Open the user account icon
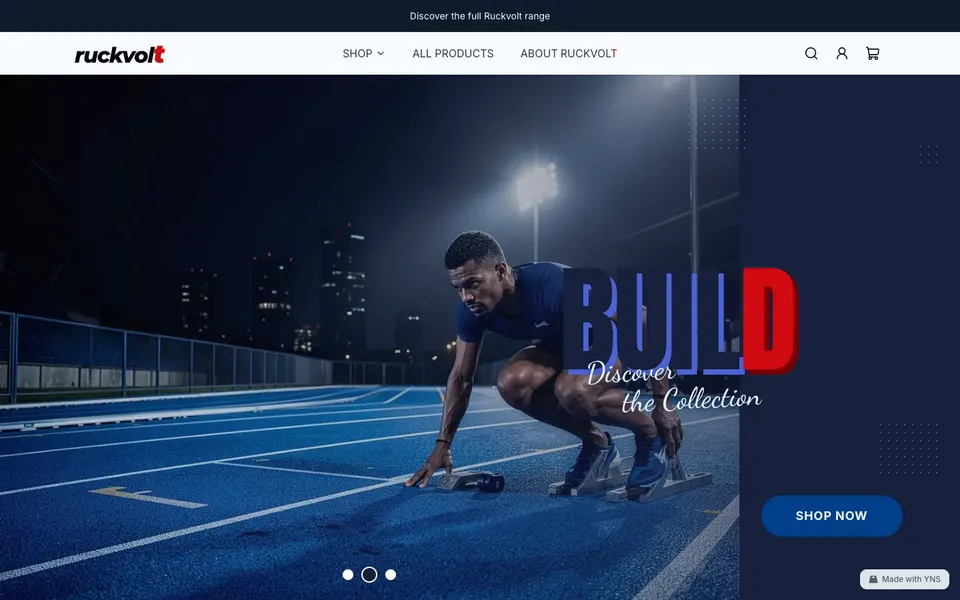The width and height of the screenshot is (960, 600). [842, 53]
